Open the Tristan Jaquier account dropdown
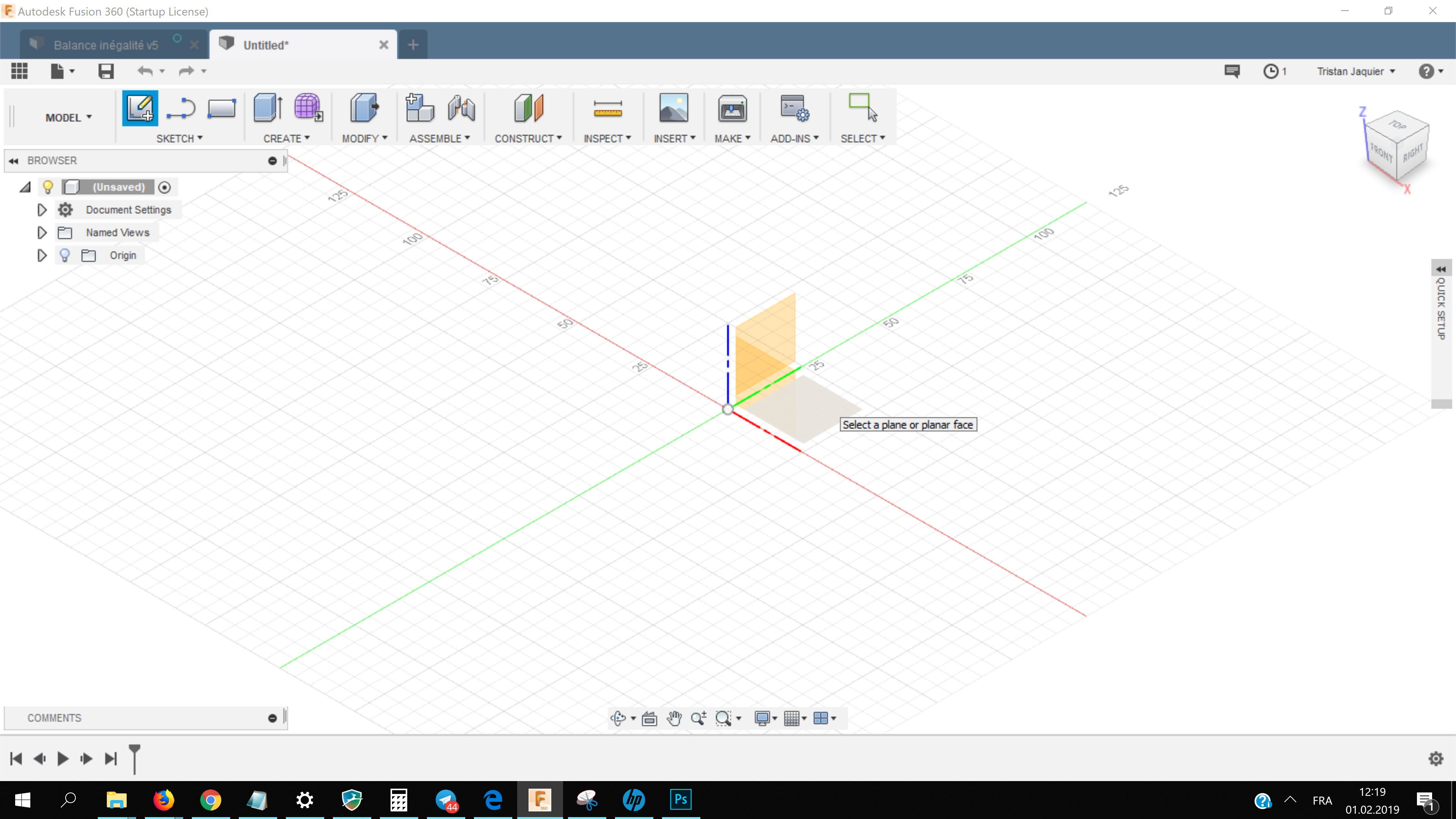 click(1356, 71)
